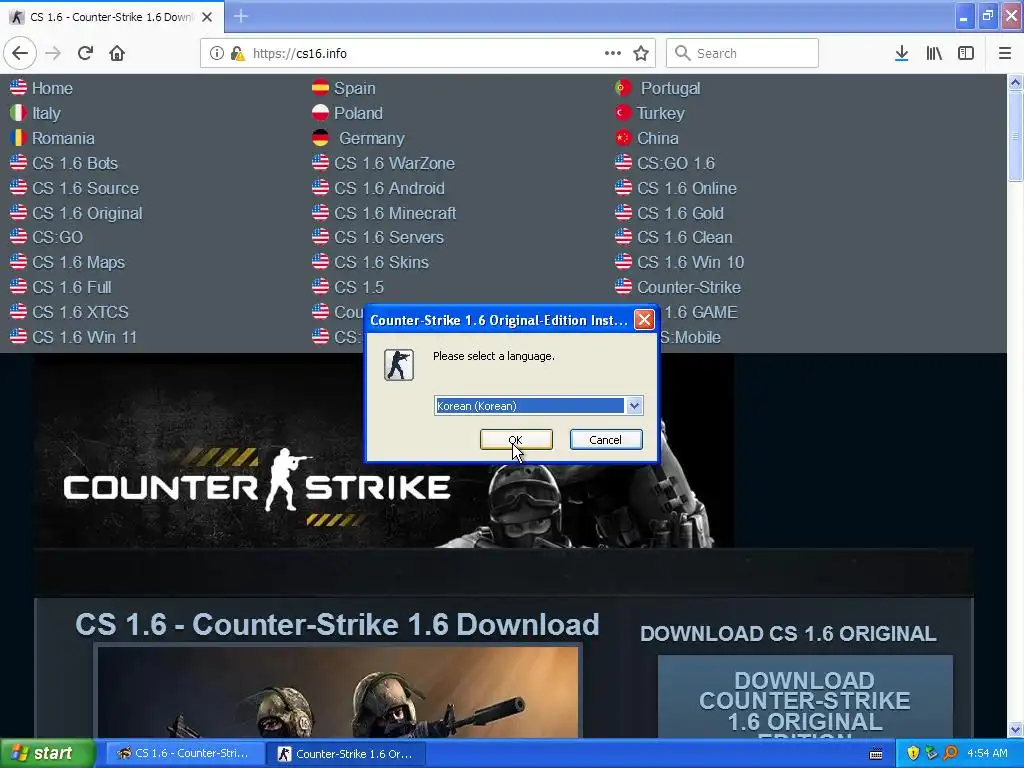Image resolution: width=1024 pixels, height=768 pixels.
Task: Reload the cs16.info page
Action: pyautogui.click(x=85, y=54)
